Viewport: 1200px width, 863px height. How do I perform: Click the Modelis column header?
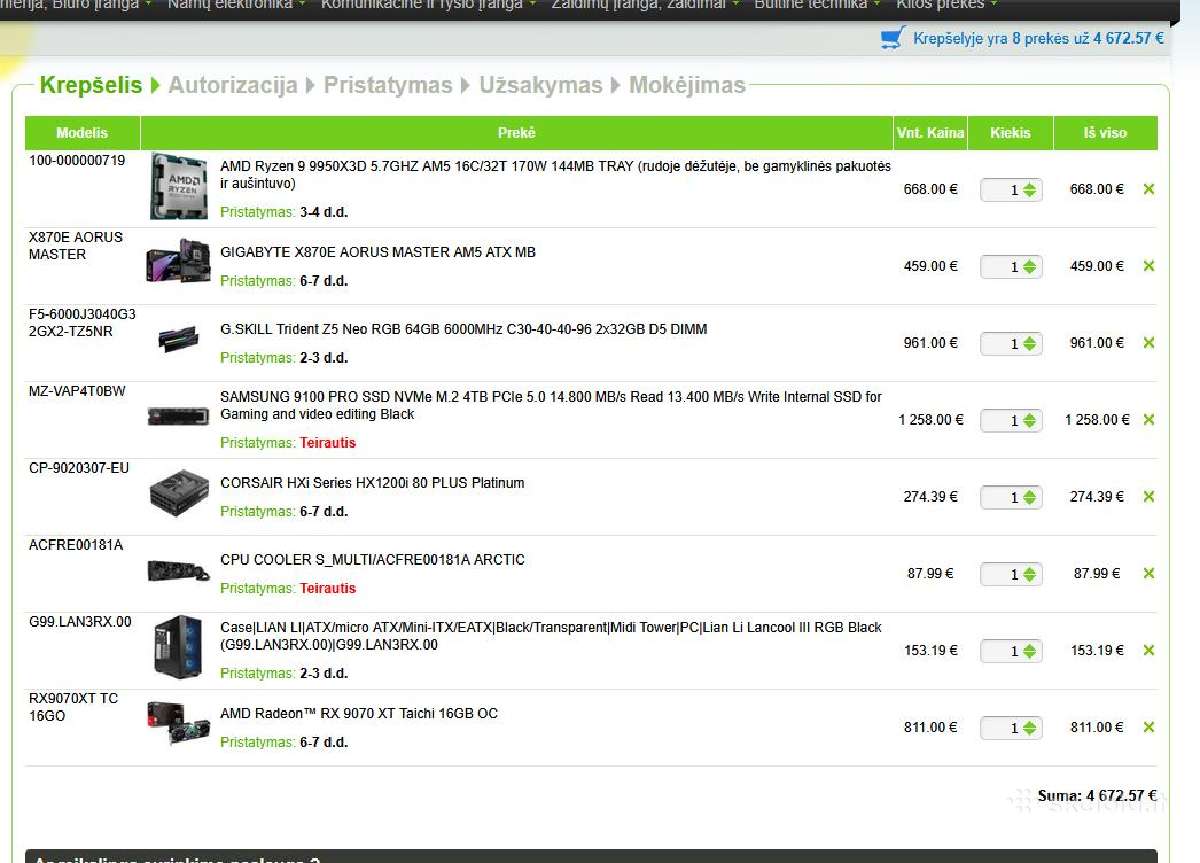pos(82,133)
